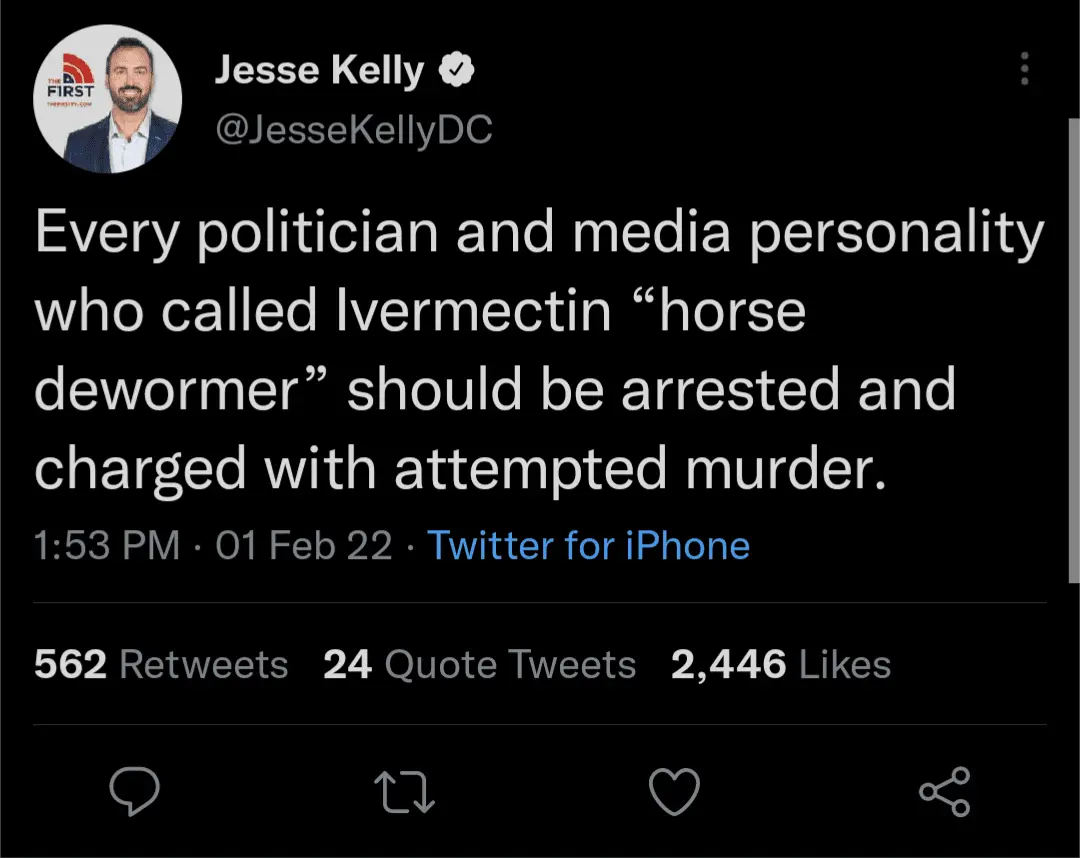View the 562 Retweets list
The width and height of the screenshot is (1080, 858).
pos(161,665)
